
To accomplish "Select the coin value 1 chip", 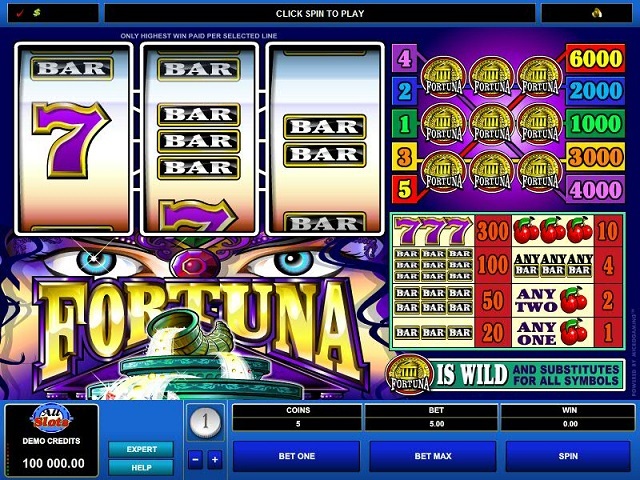I will click(205, 421).
